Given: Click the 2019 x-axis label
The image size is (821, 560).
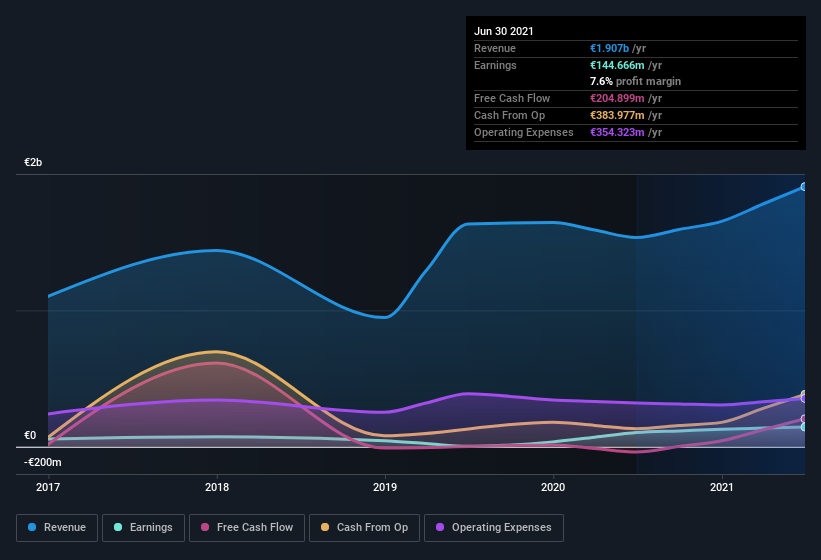Looking at the screenshot, I should 385,487.
